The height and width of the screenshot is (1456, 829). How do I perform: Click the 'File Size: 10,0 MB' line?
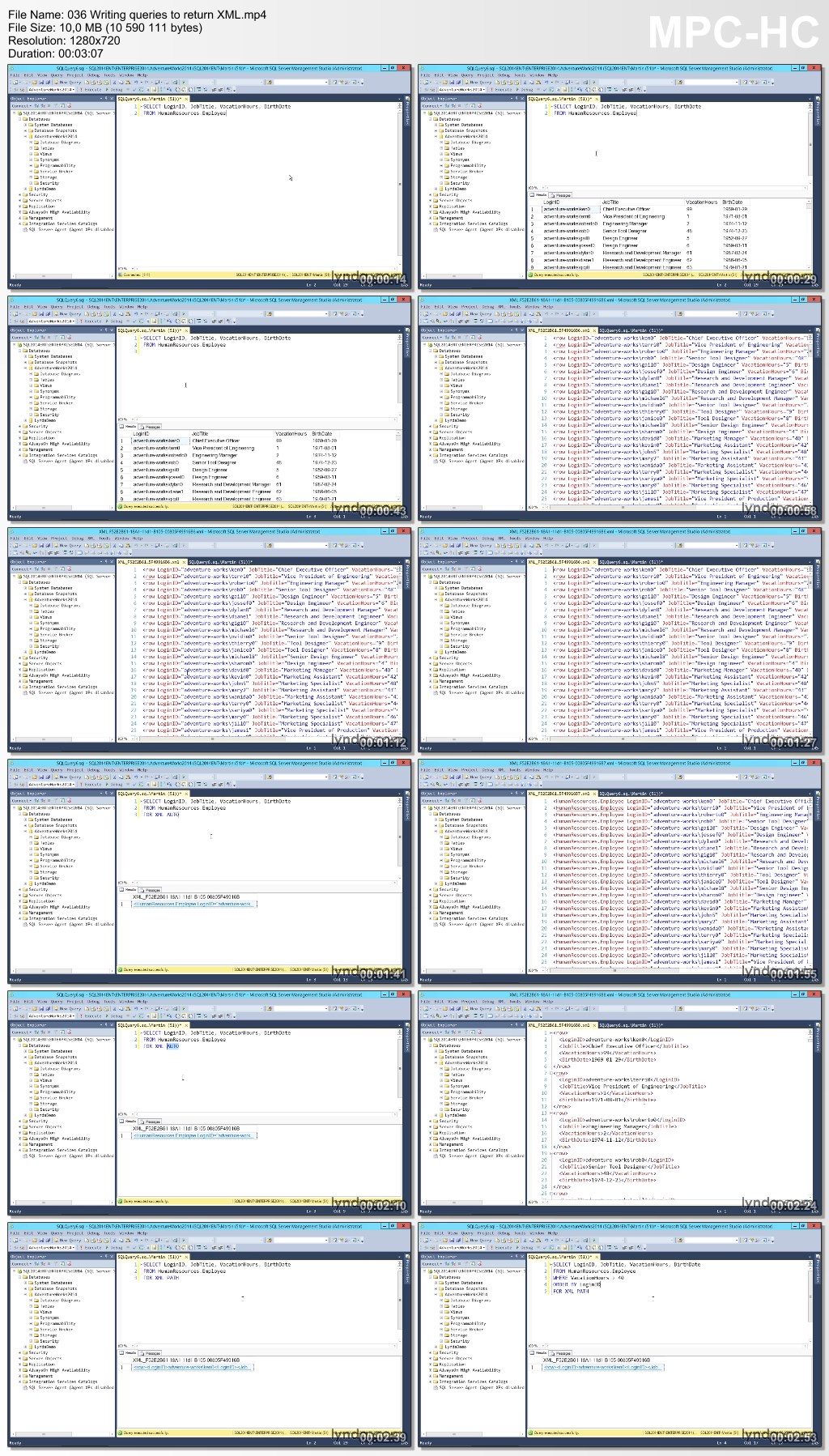105,28
